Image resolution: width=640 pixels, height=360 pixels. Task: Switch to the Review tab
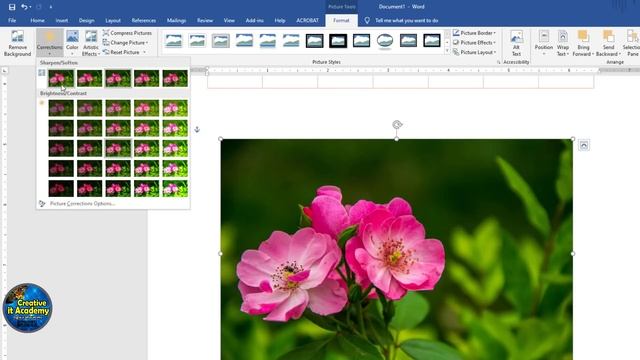click(x=205, y=20)
